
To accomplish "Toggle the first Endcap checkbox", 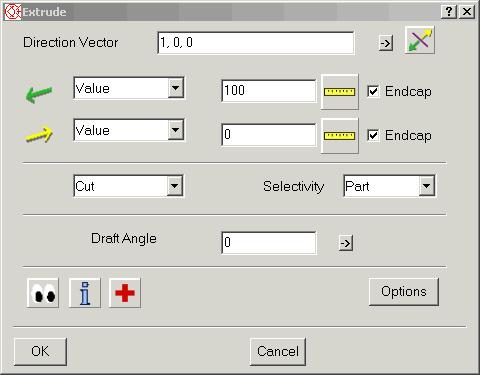I will [x=373, y=91].
